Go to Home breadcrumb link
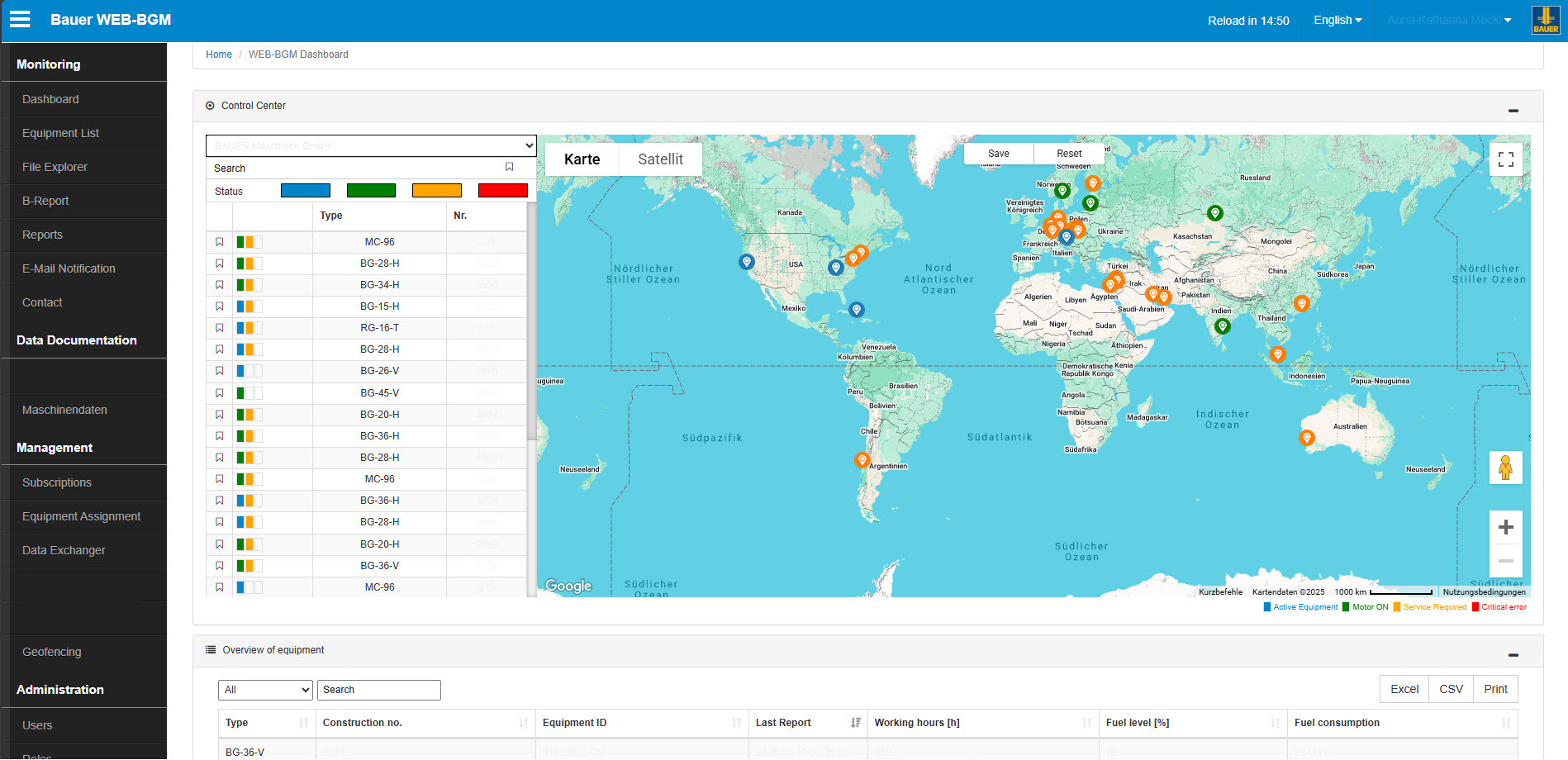Image resolution: width=1568 pixels, height=760 pixels. coord(219,55)
